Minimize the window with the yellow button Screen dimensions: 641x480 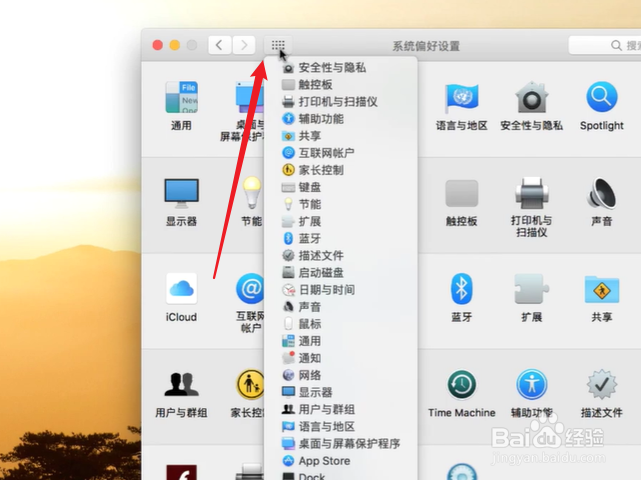pos(175,45)
